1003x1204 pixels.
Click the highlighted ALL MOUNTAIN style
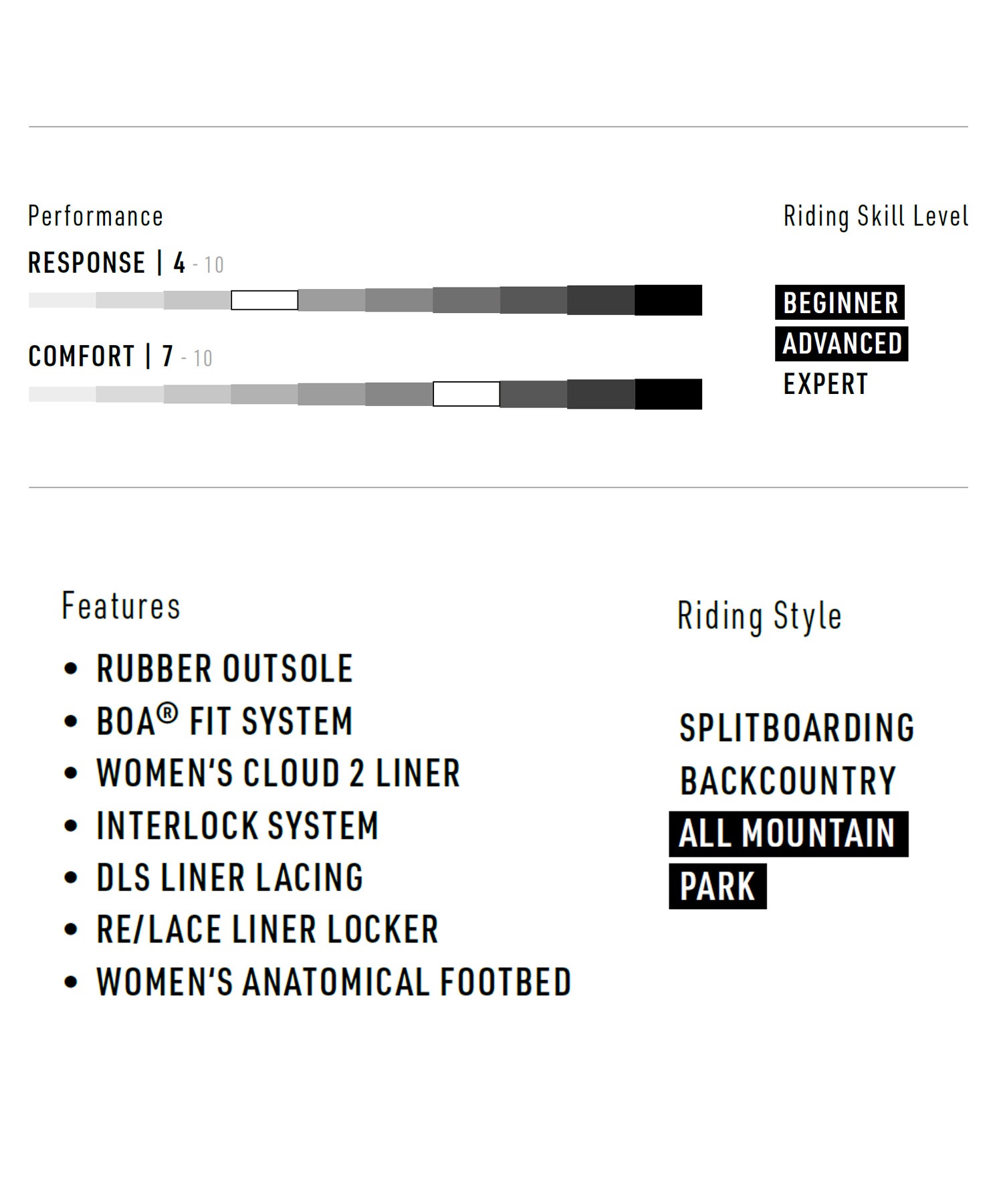click(x=788, y=834)
